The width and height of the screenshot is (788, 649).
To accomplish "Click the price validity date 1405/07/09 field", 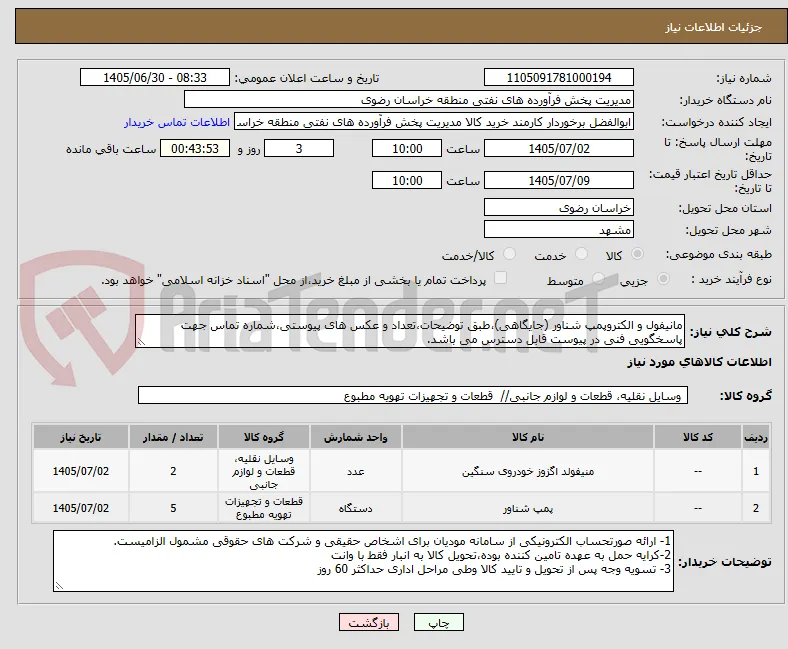I will click(559, 180).
